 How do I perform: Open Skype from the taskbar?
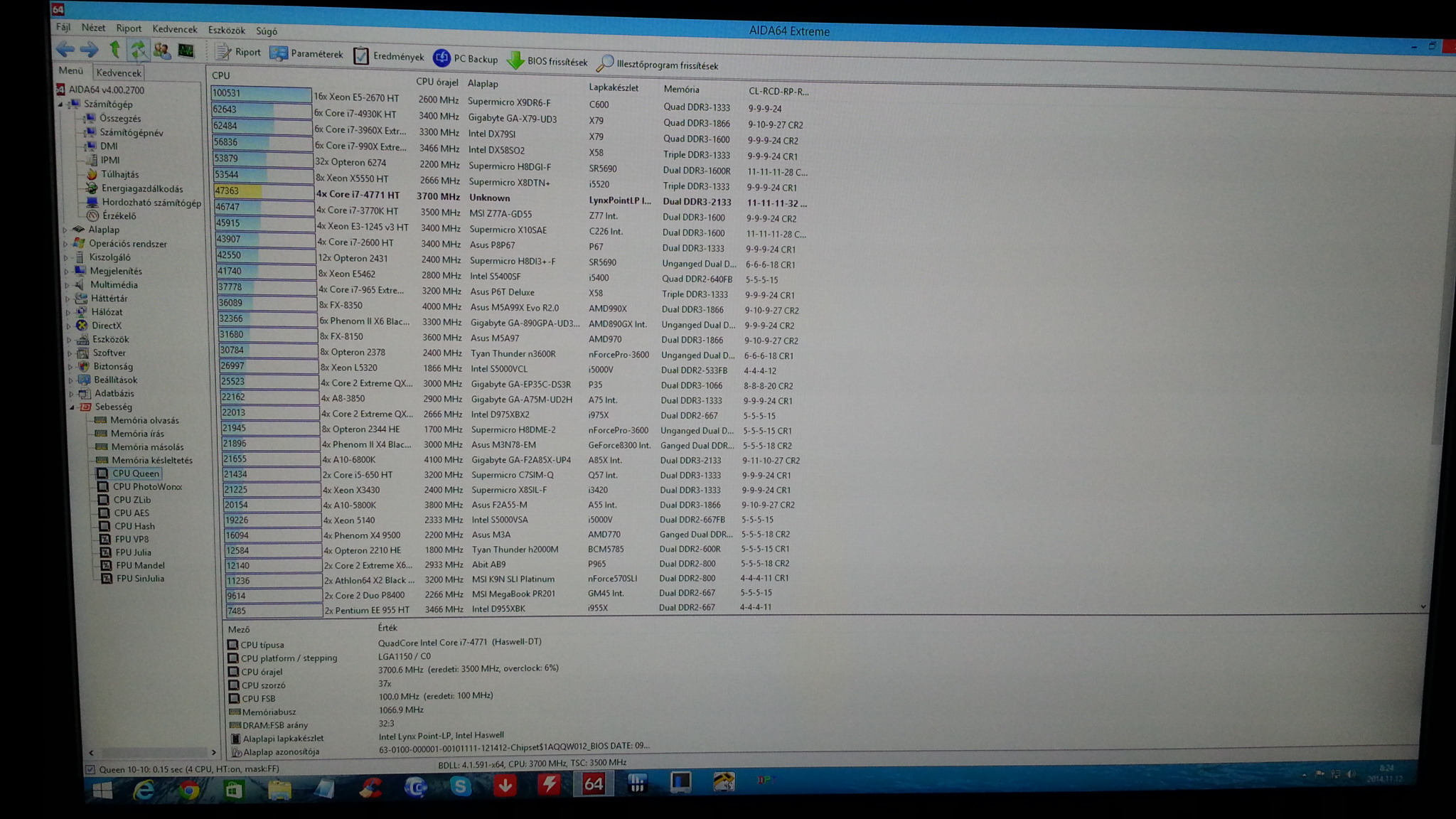[460, 786]
